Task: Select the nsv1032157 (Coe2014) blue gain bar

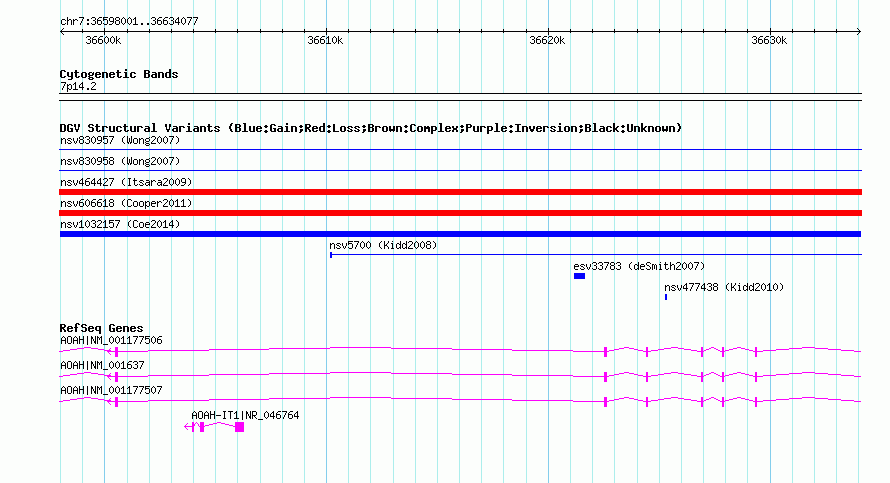Action: coord(460,234)
